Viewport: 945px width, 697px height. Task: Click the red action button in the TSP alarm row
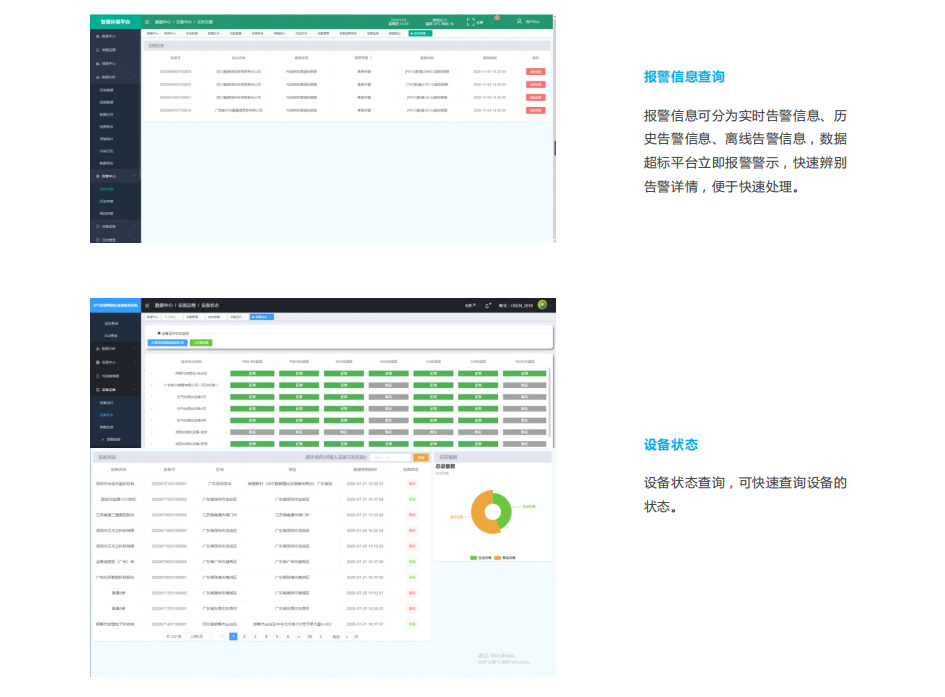tap(535, 84)
